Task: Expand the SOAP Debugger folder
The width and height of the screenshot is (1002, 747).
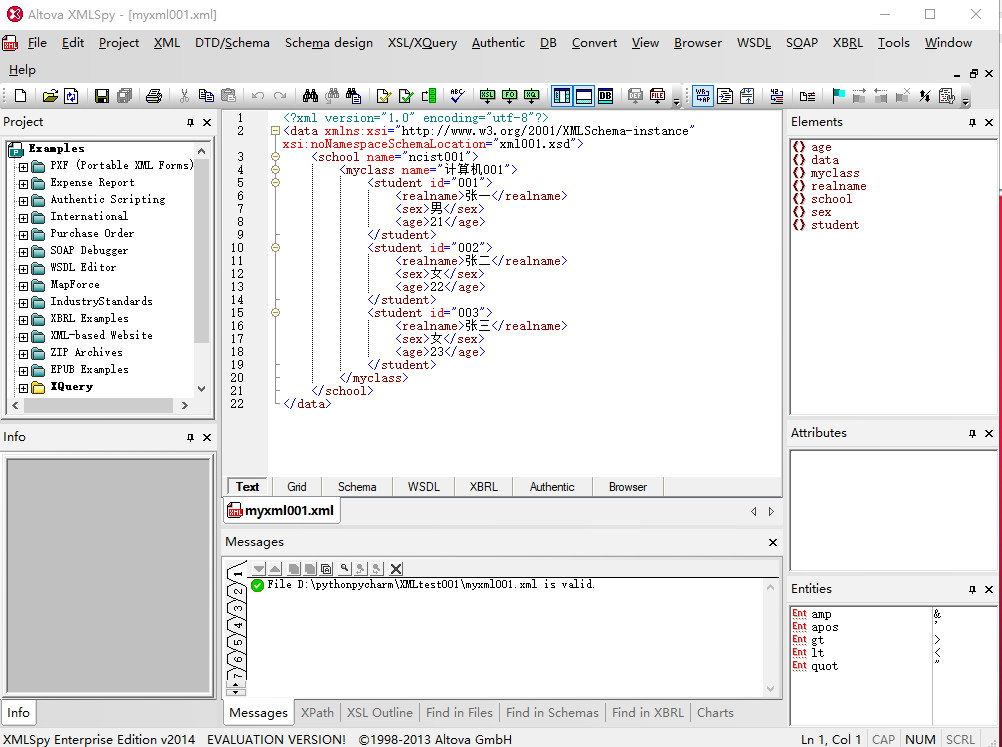Action: (23, 252)
